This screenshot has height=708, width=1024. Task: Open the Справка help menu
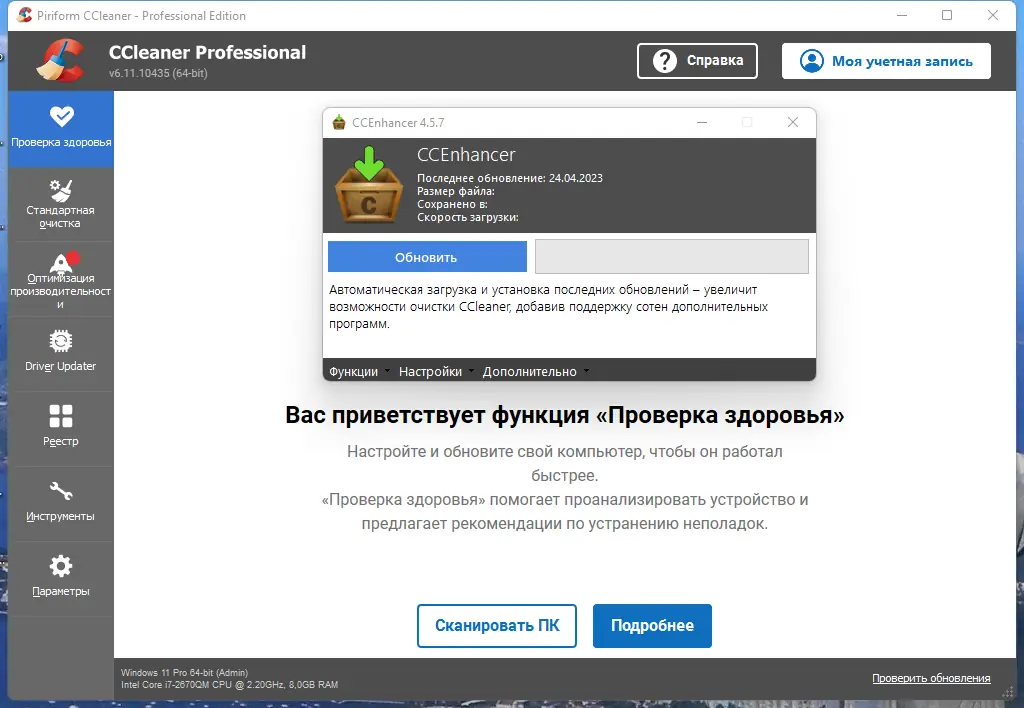tap(697, 60)
